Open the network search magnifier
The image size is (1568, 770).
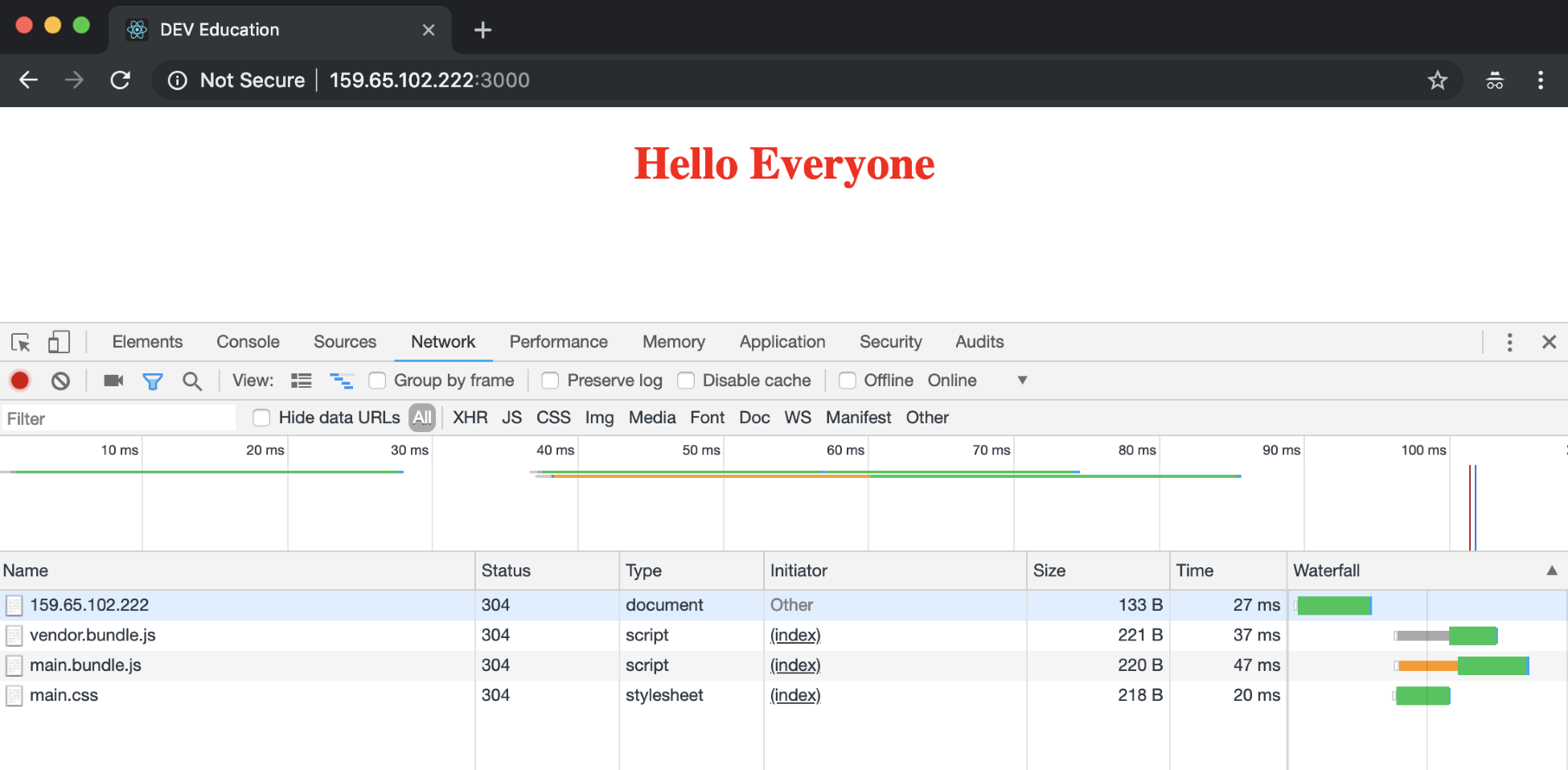(191, 381)
